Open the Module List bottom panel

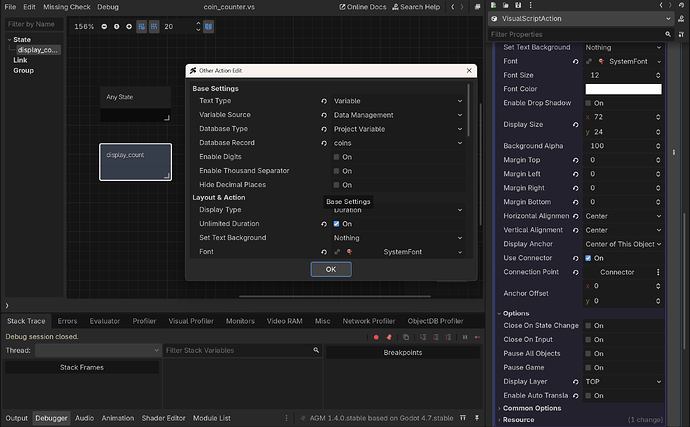(212, 418)
